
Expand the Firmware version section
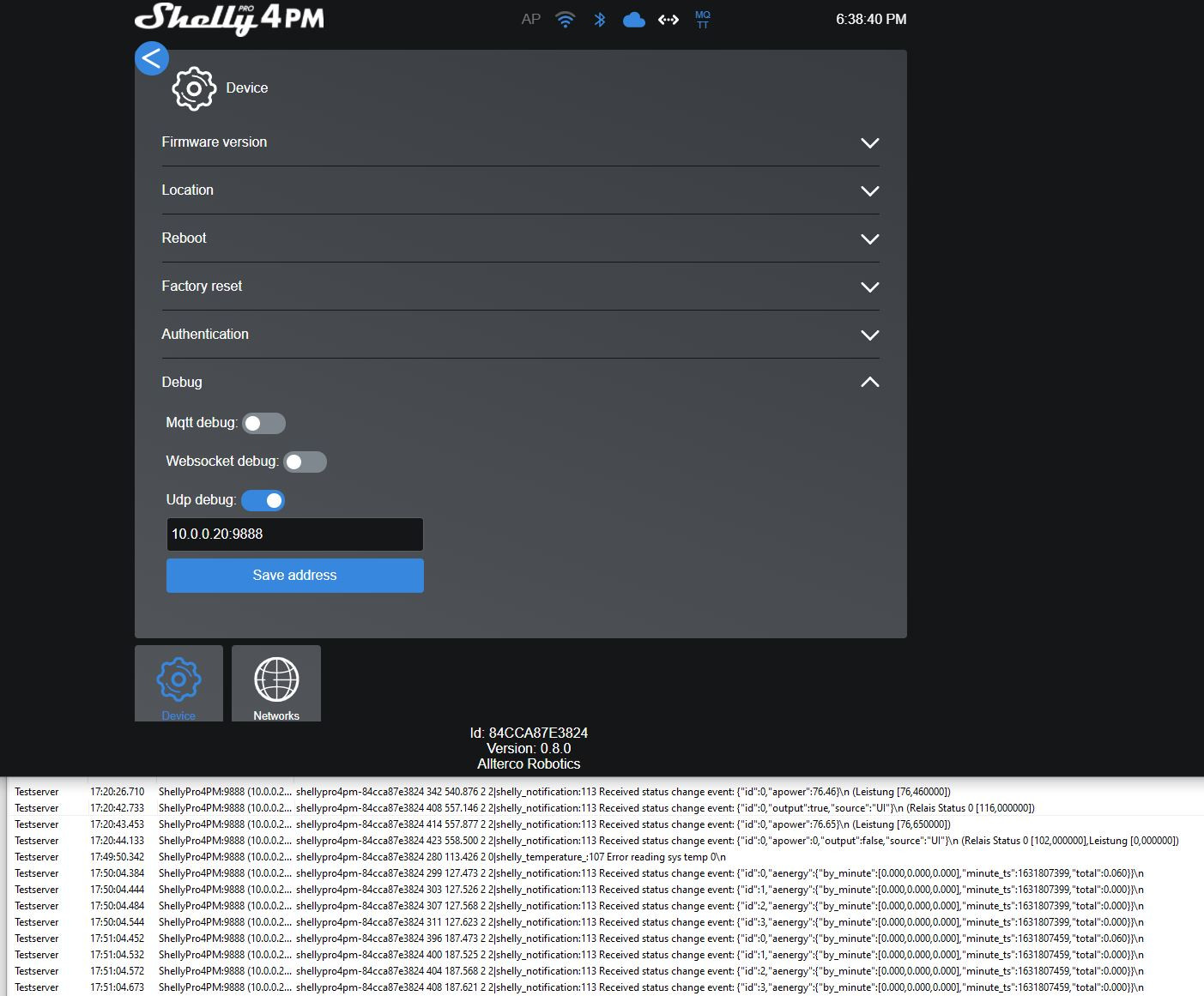click(520, 142)
